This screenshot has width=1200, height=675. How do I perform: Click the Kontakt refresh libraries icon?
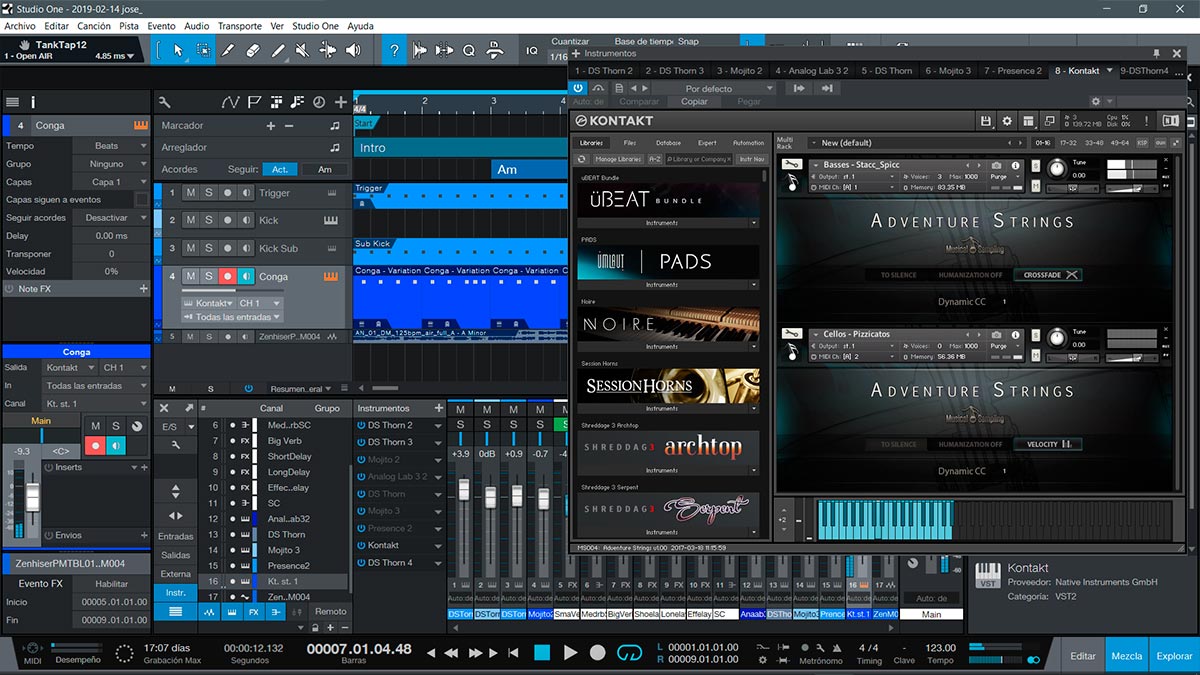click(582, 159)
